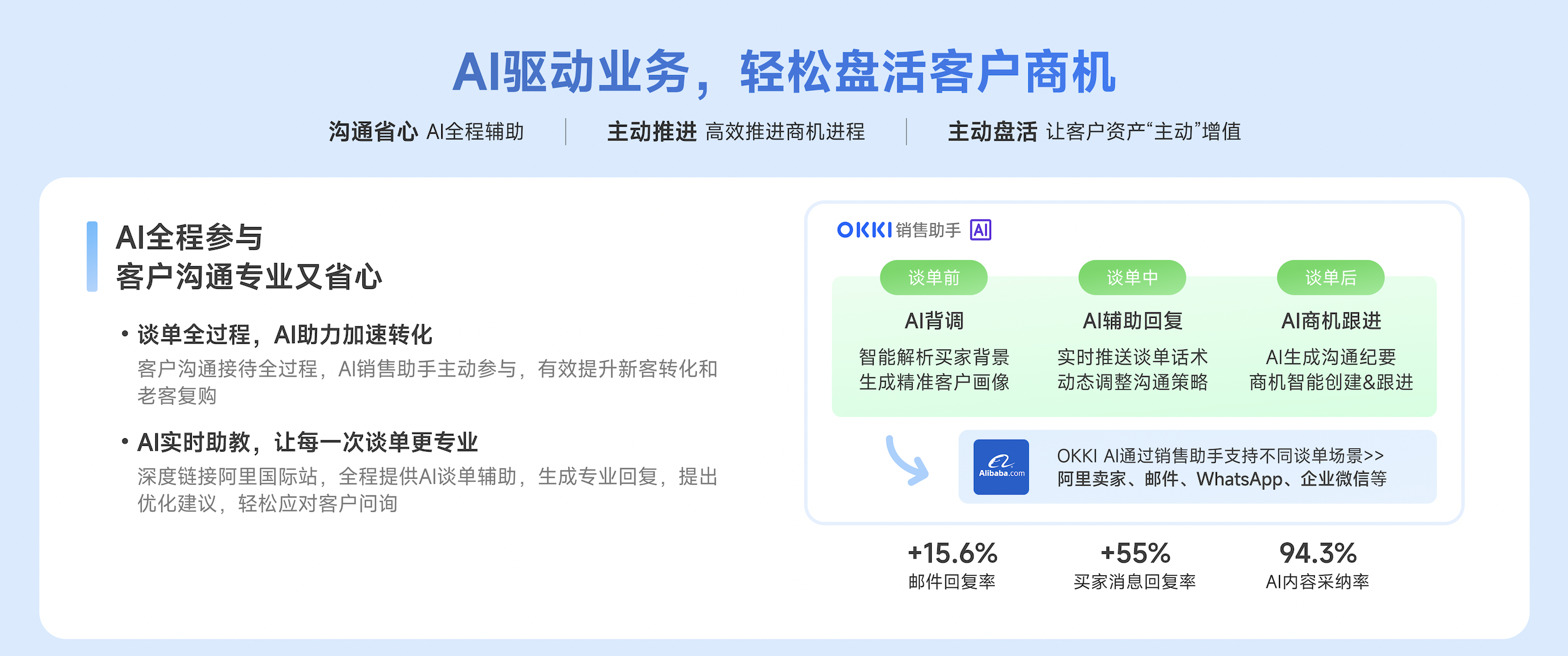Image resolution: width=1568 pixels, height=656 pixels.
Task: Click the blue accent bar beside AI全程参与
Action: (92, 257)
